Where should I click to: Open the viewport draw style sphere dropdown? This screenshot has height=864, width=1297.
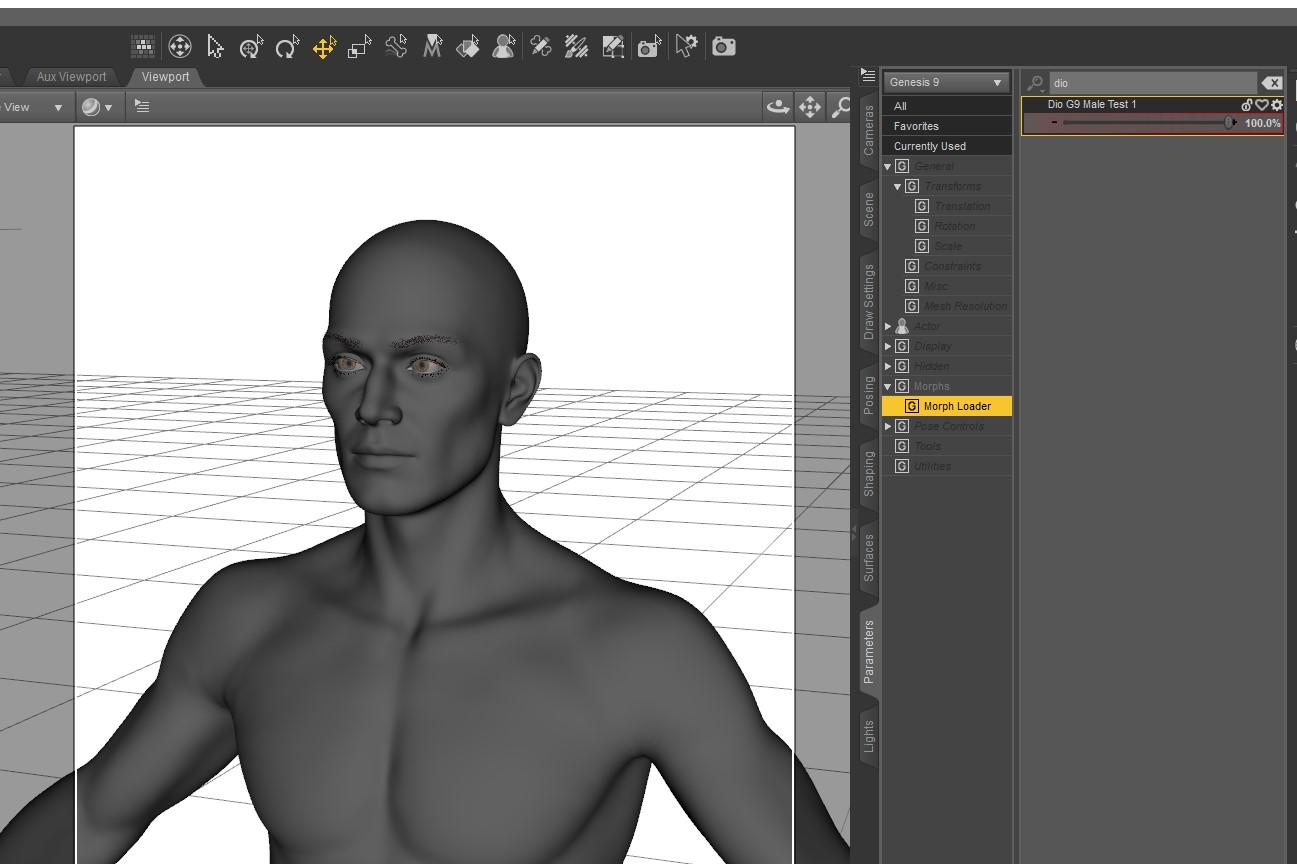pos(97,107)
